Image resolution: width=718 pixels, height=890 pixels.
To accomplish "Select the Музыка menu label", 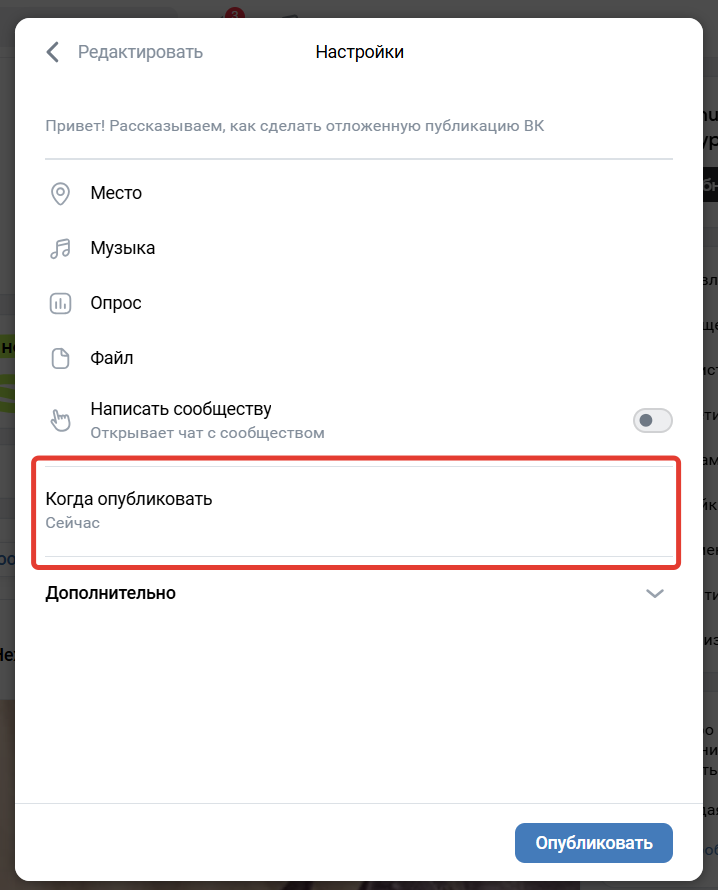I will tap(123, 248).
